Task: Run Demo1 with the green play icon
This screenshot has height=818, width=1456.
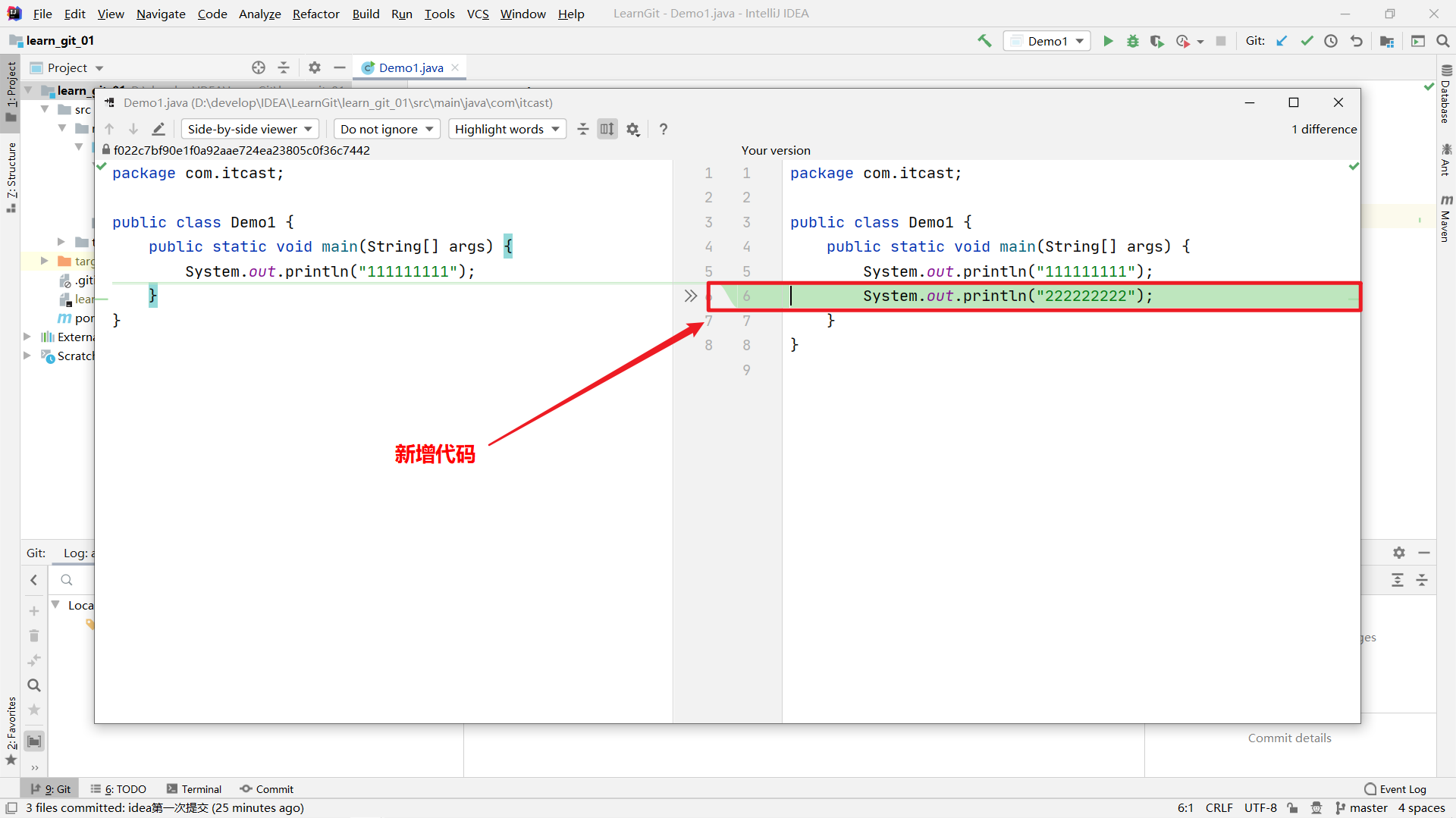Action: coord(1108,41)
